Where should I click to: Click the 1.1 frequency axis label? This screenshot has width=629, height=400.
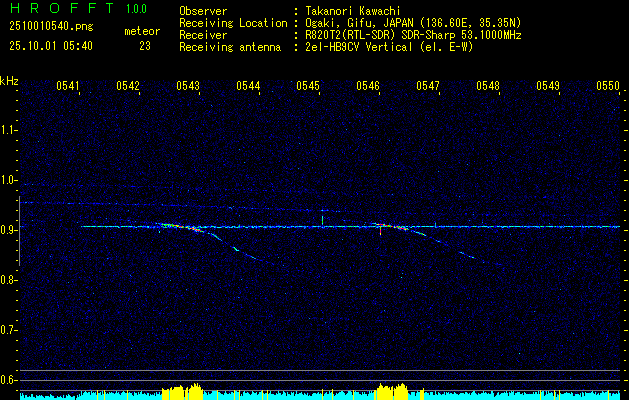[9, 130]
